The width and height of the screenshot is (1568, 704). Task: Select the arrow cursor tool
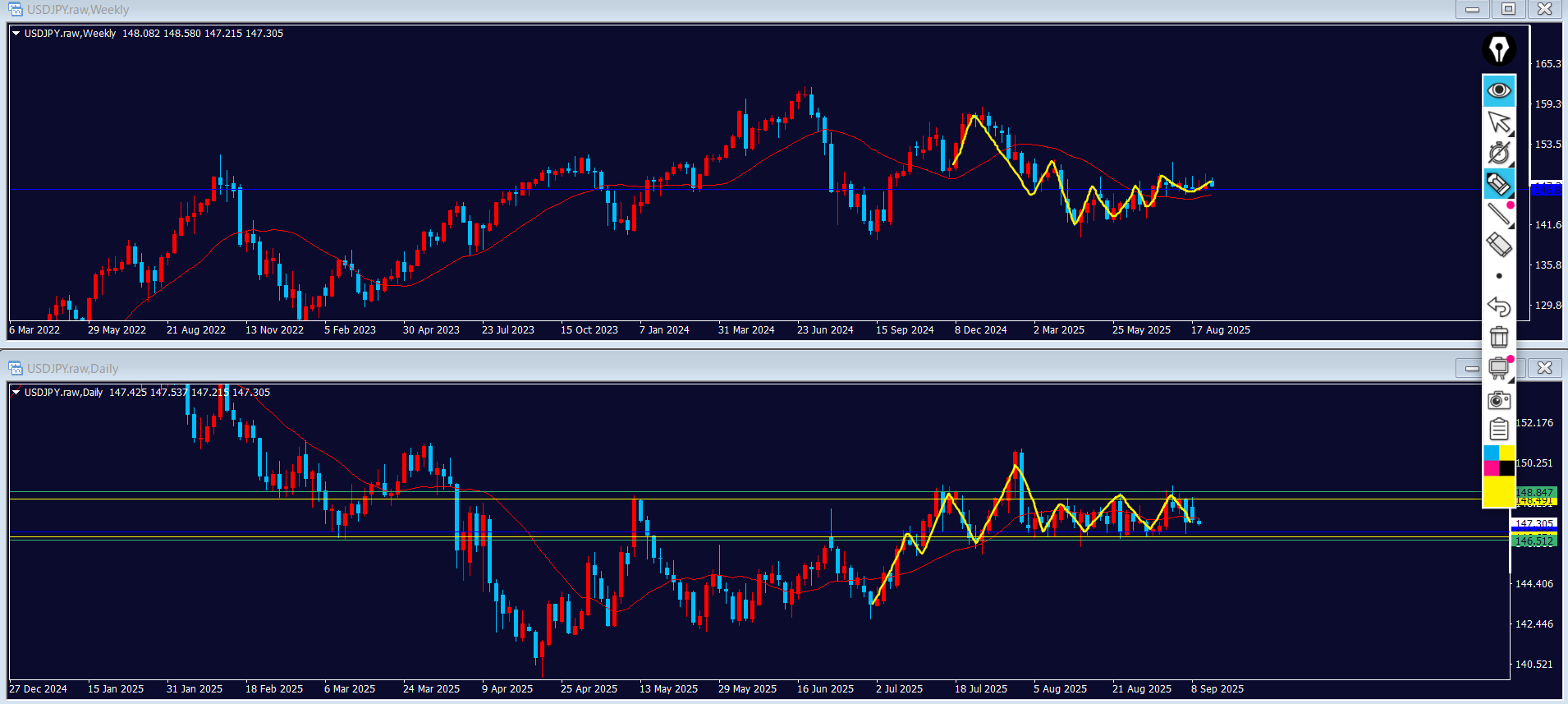pos(1499,122)
